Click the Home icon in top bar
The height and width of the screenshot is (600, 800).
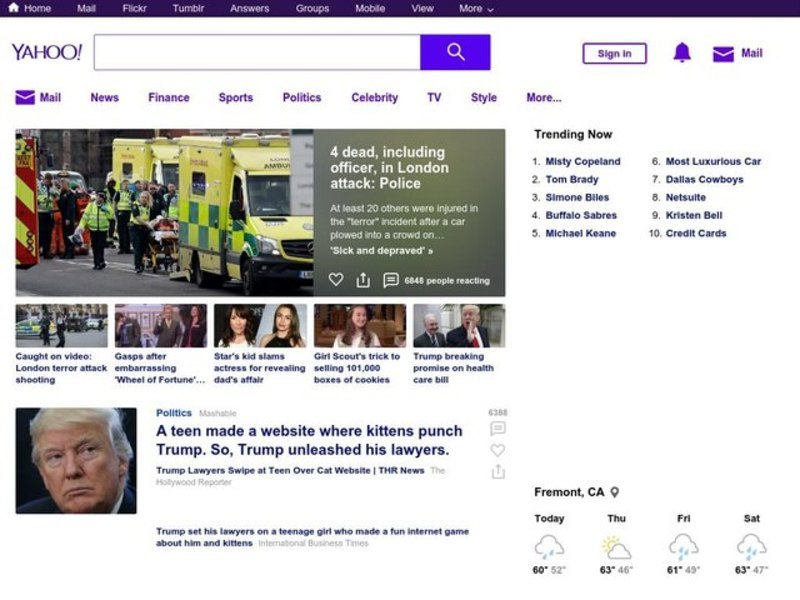[13, 8]
